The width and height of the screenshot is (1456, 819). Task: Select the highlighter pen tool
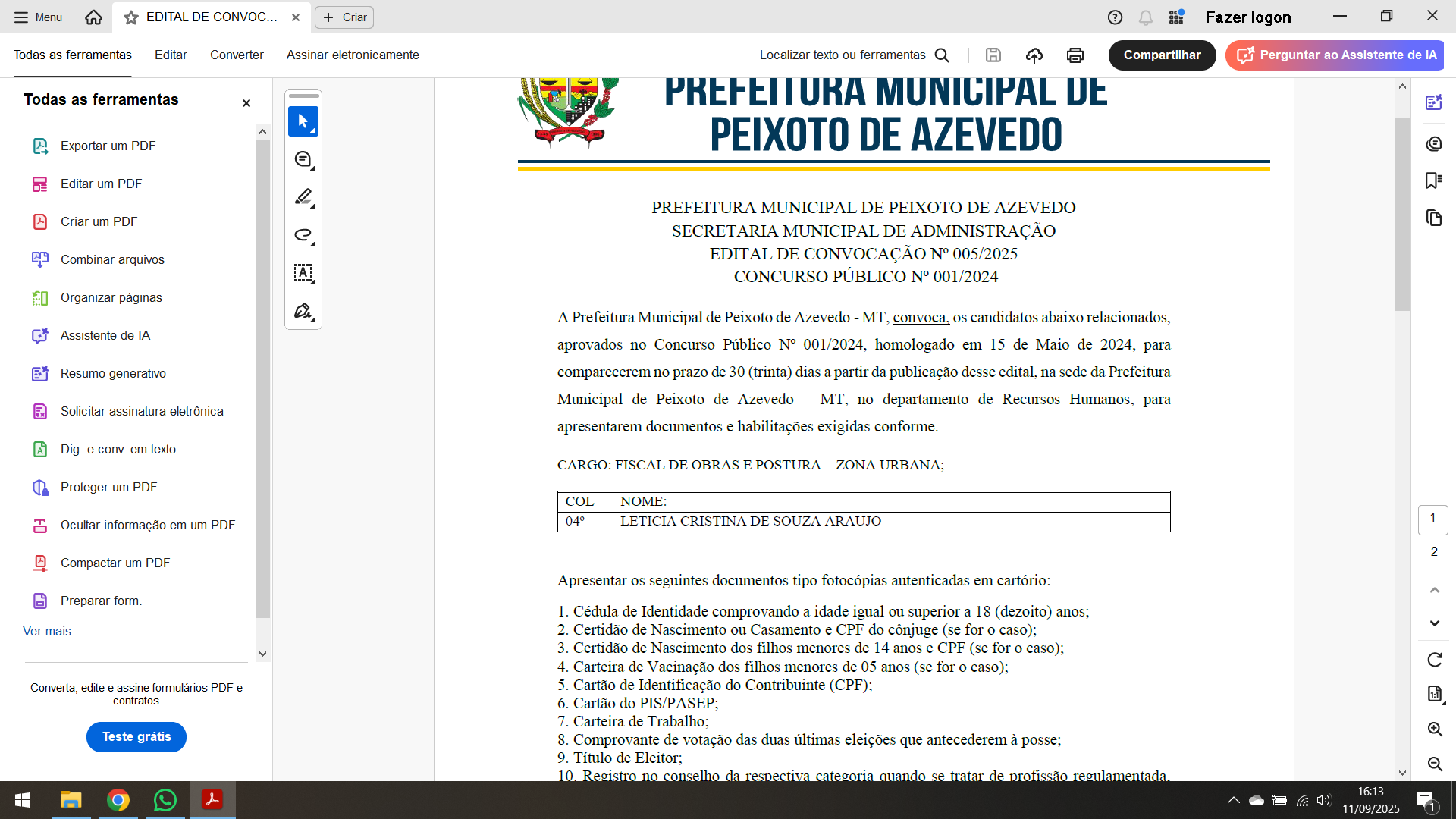click(x=303, y=197)
